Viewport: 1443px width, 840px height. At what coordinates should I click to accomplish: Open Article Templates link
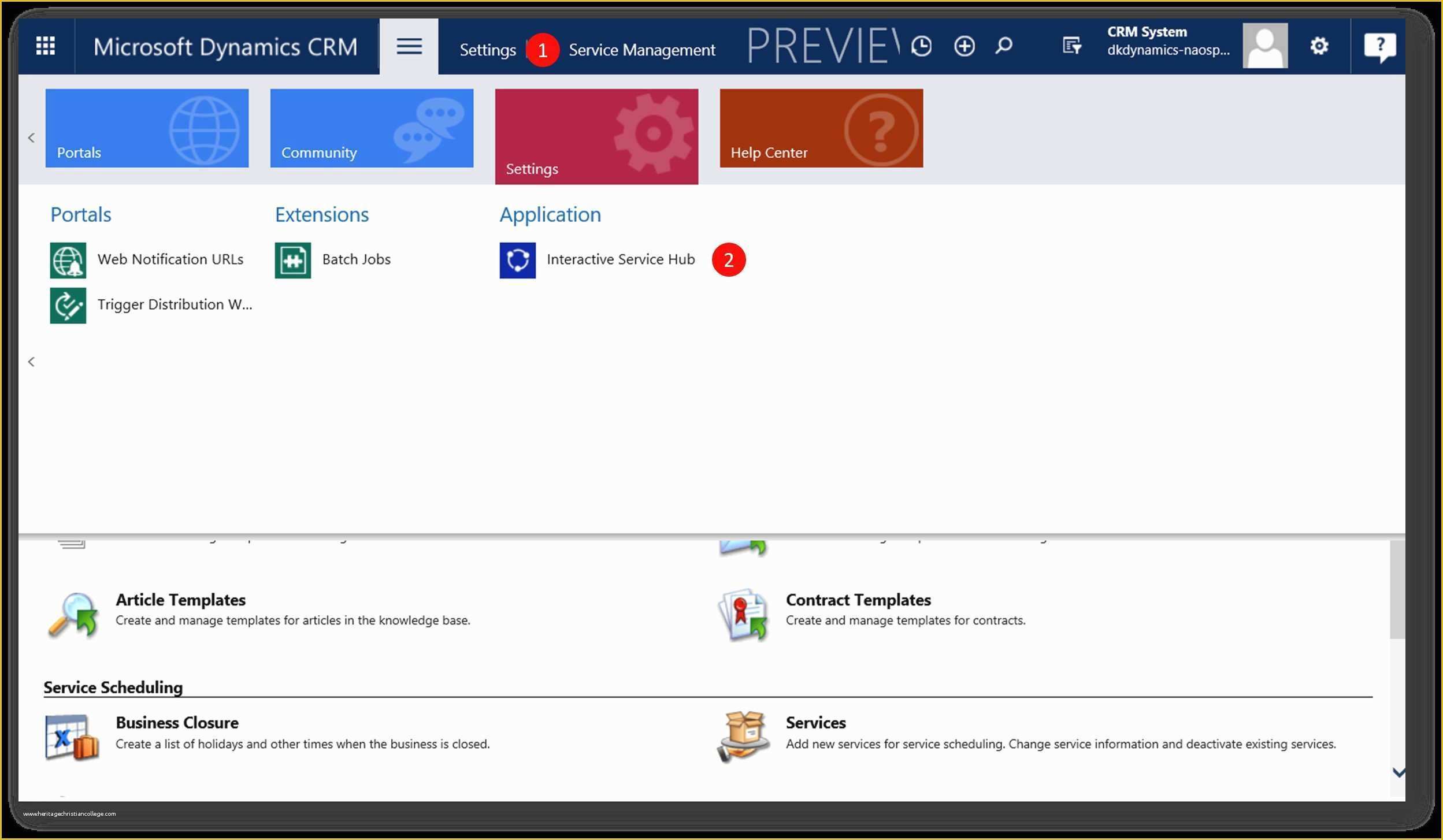(x=180, y=600)
